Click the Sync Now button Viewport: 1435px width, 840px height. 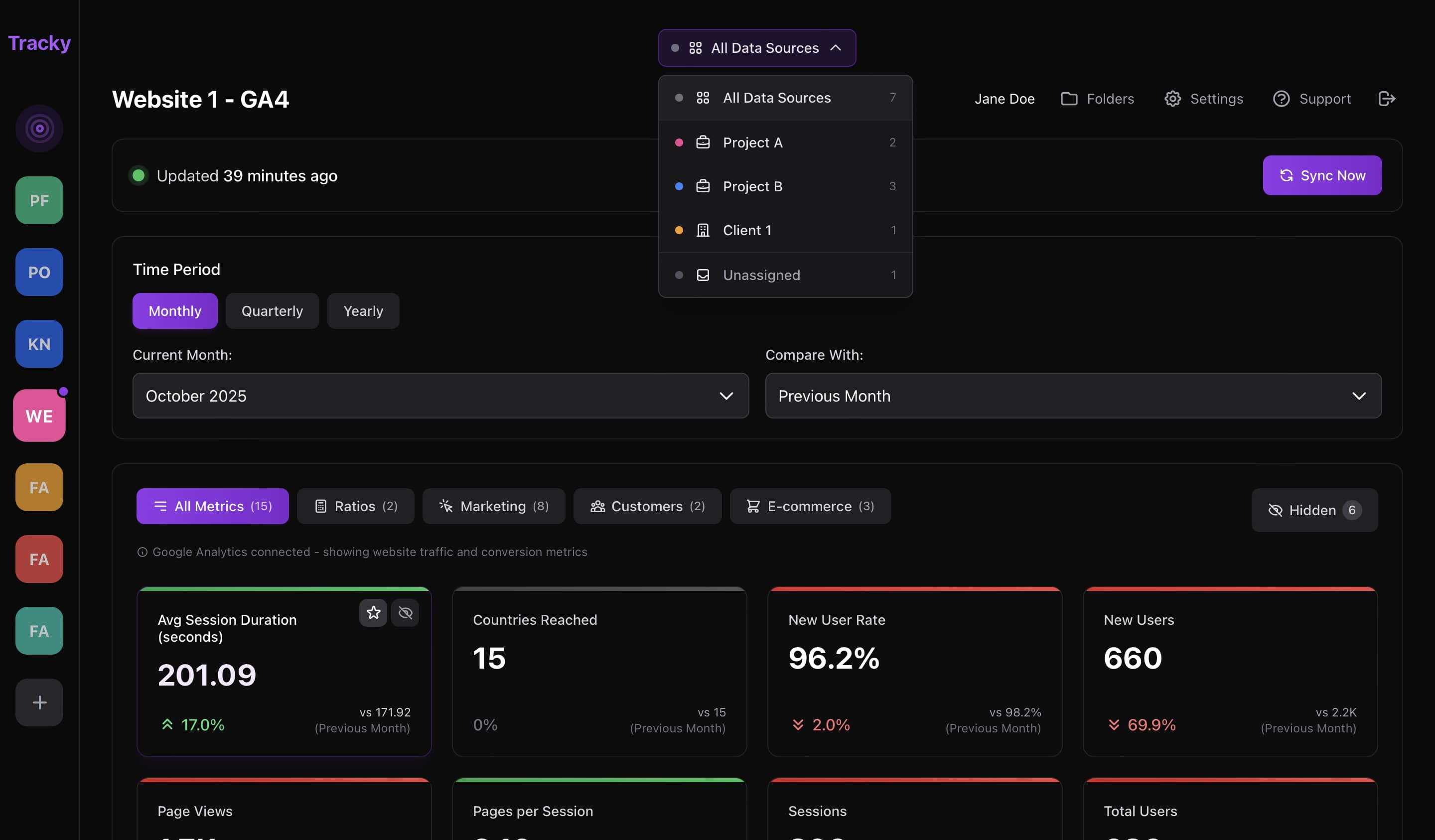(1322, 175)
